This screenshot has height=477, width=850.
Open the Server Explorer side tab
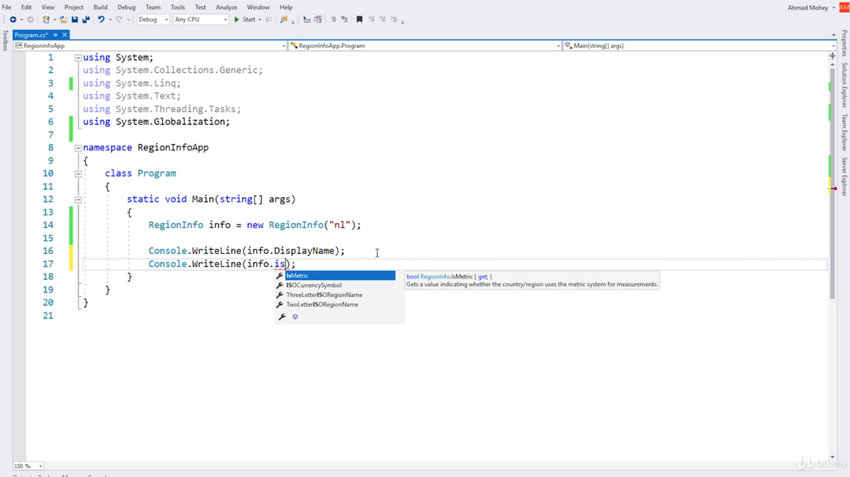(x=844, y=177)
